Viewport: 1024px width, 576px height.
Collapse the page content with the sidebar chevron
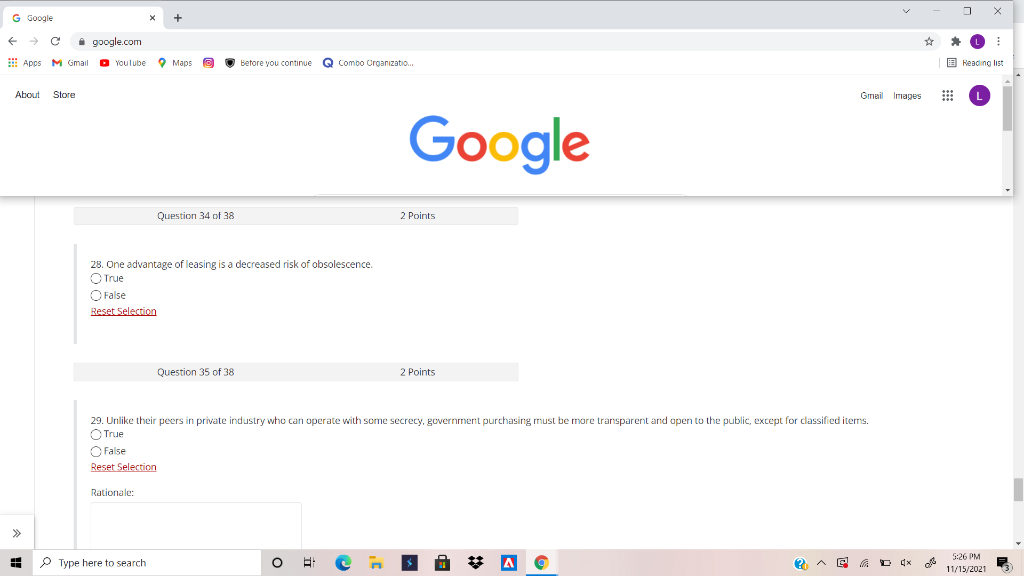click(x=16, y=533)
